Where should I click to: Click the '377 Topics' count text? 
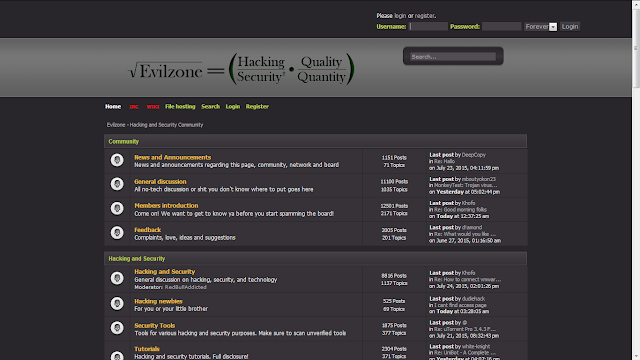pos(394,333)
